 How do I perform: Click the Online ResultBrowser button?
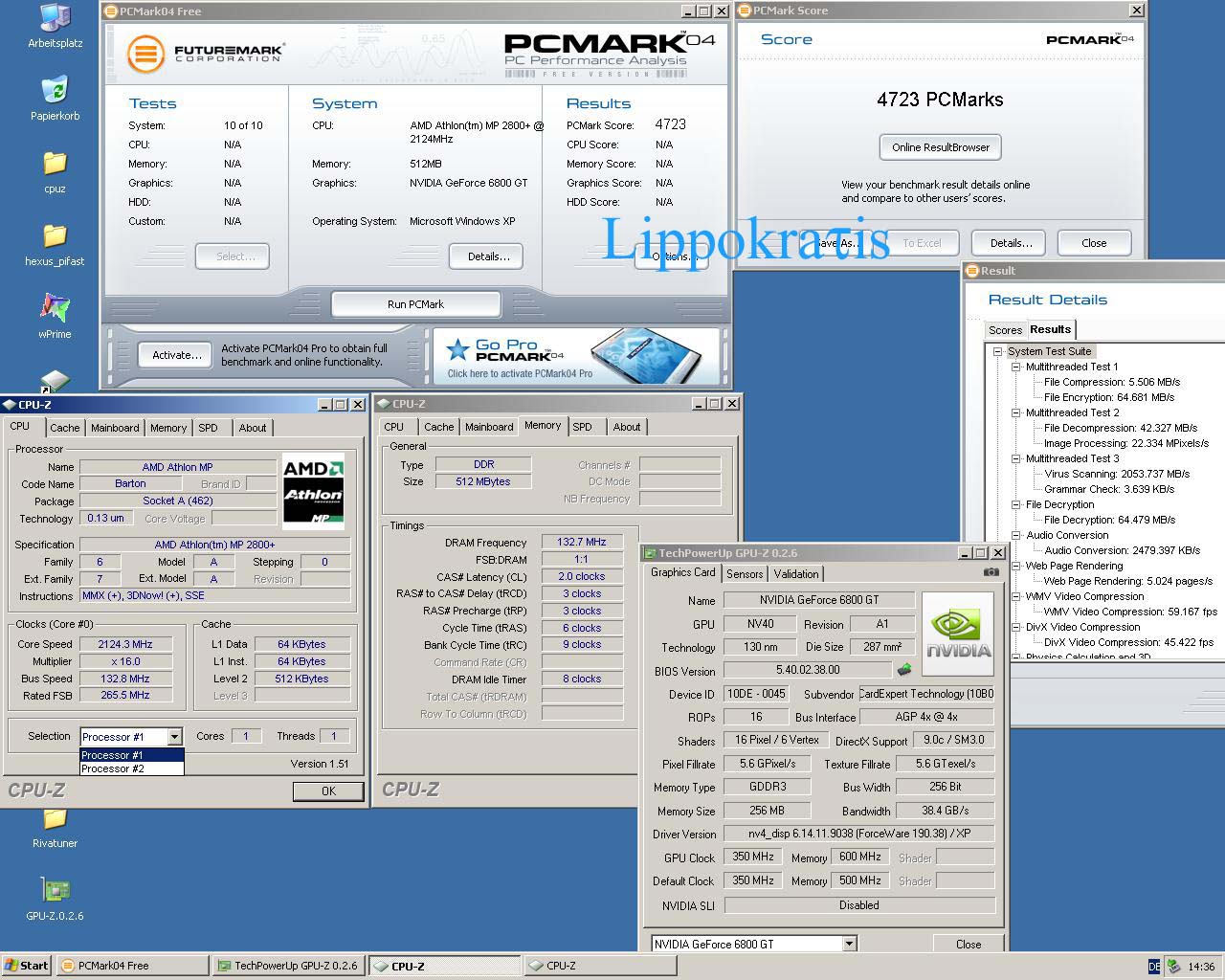tap(940, 147)
